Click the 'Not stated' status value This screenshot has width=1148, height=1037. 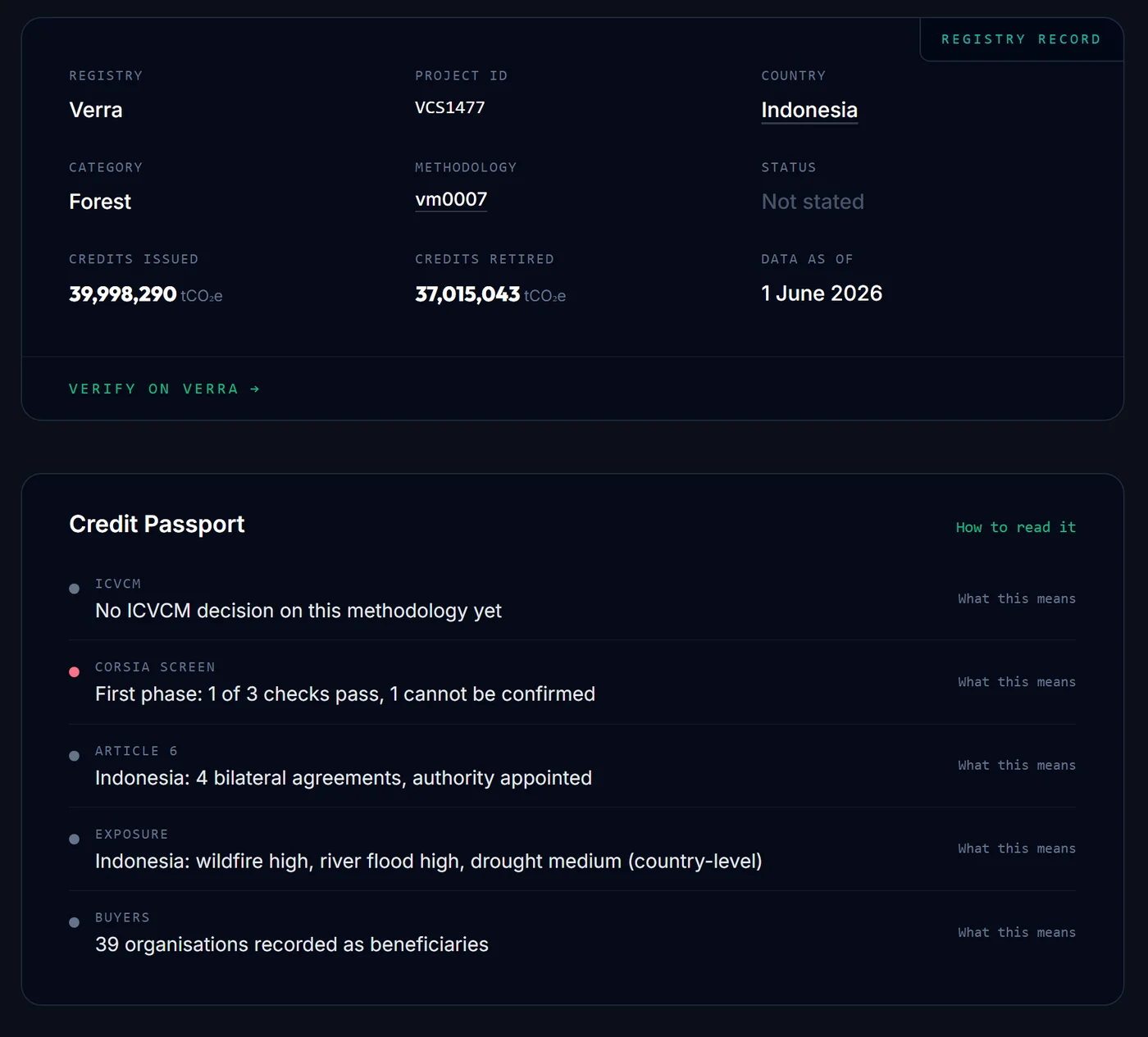pyautogui.click(x=813, y=202)
